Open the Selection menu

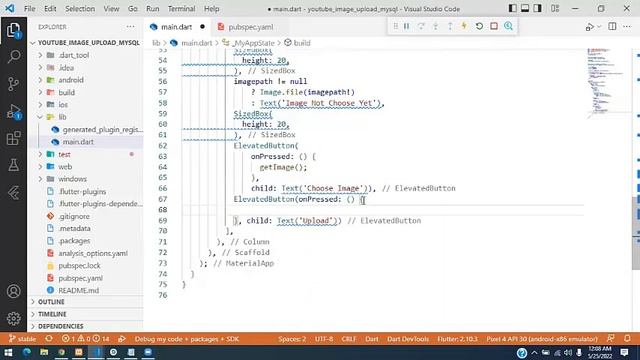80,9
